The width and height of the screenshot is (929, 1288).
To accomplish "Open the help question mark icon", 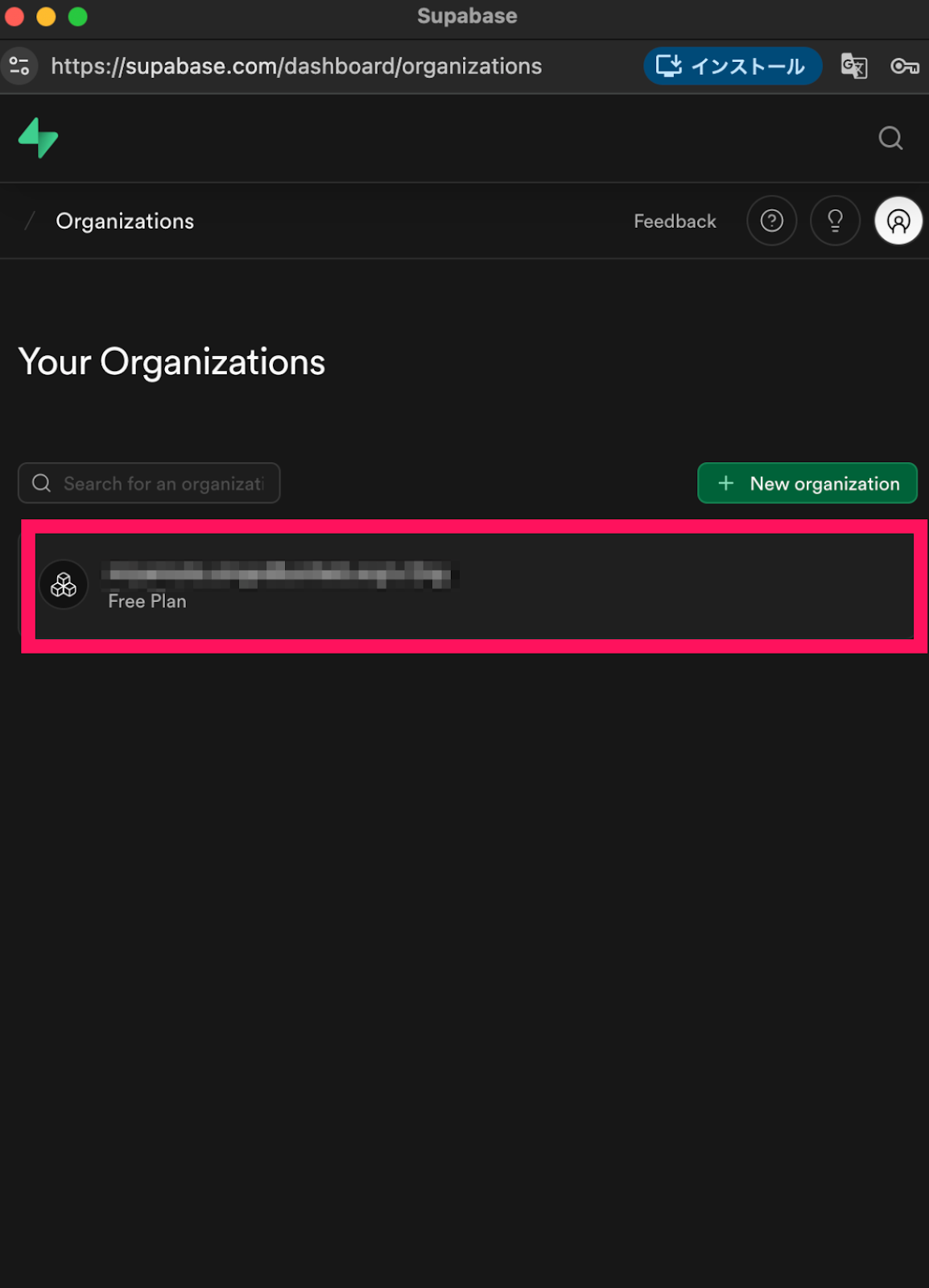I will point(771,221).
